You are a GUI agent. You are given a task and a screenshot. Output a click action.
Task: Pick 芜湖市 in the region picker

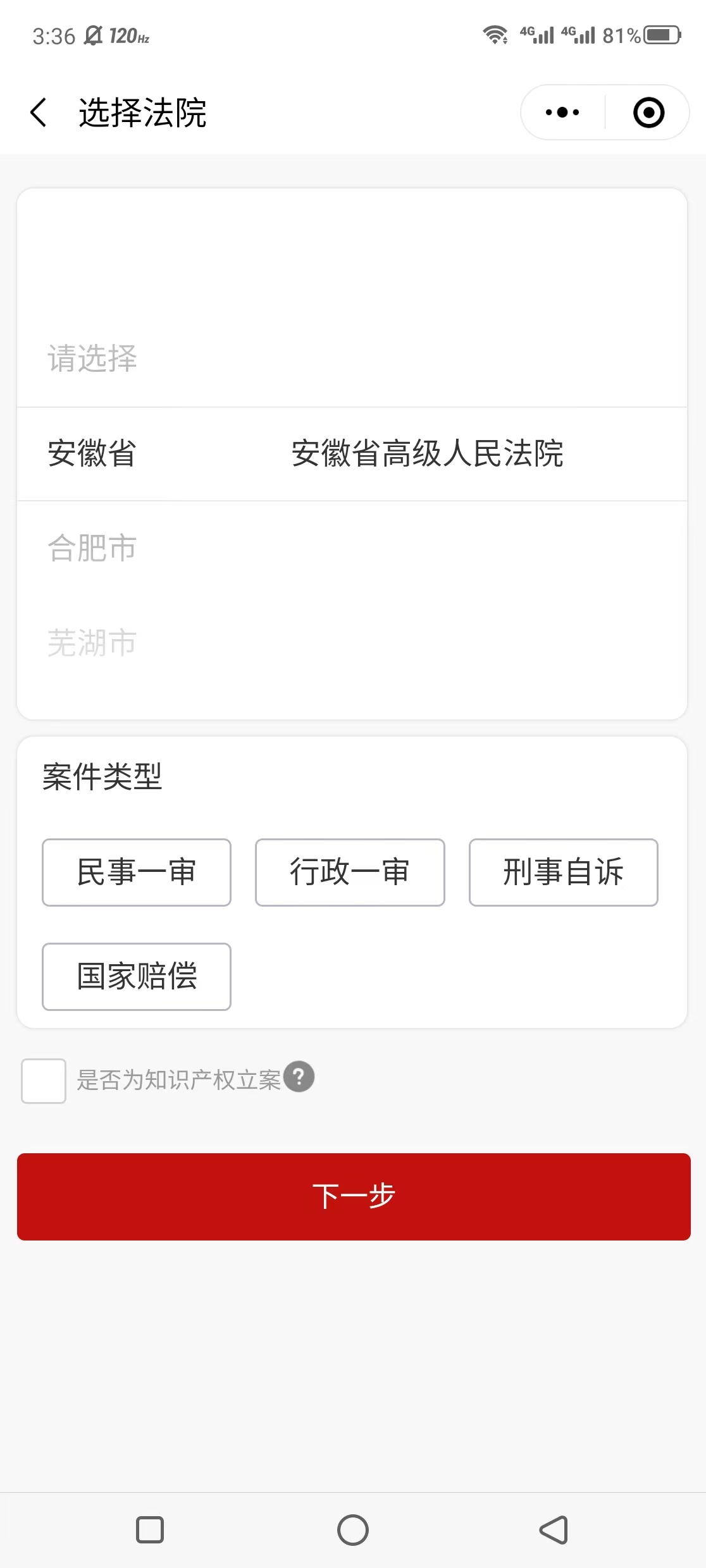(x=92, y=642)
